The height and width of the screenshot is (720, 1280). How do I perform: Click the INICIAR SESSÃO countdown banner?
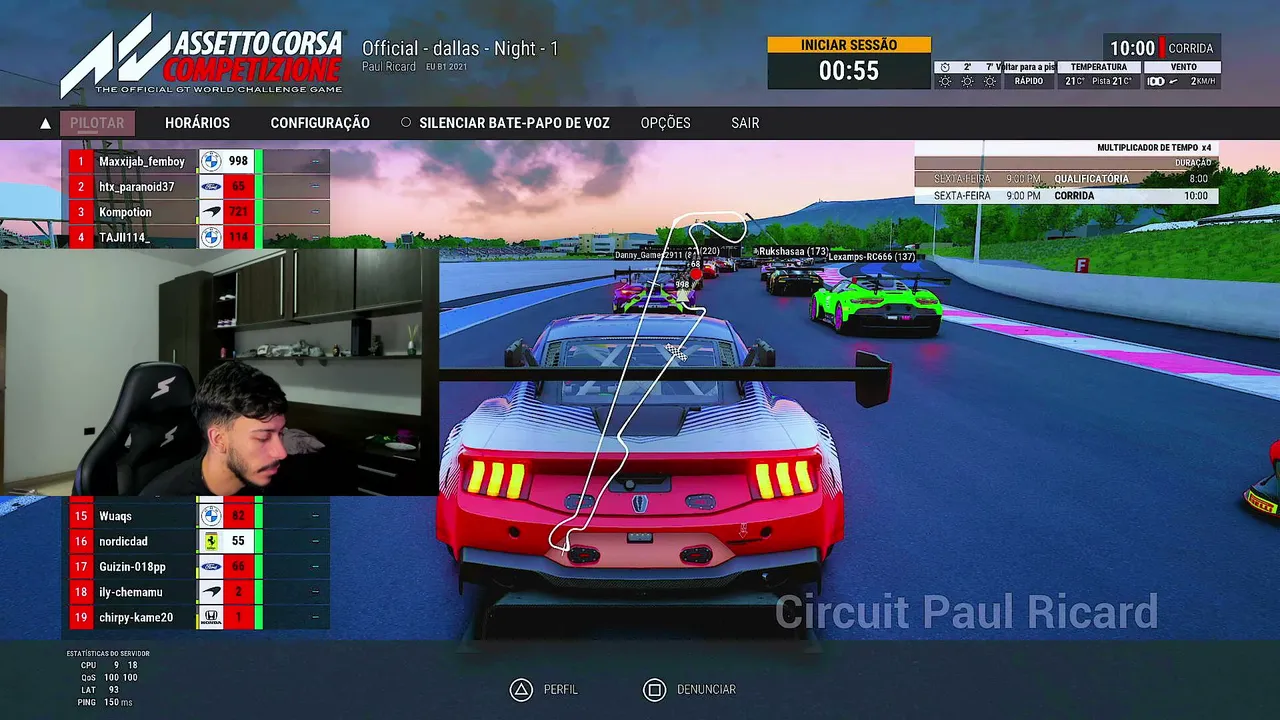(x=849, y=62)
